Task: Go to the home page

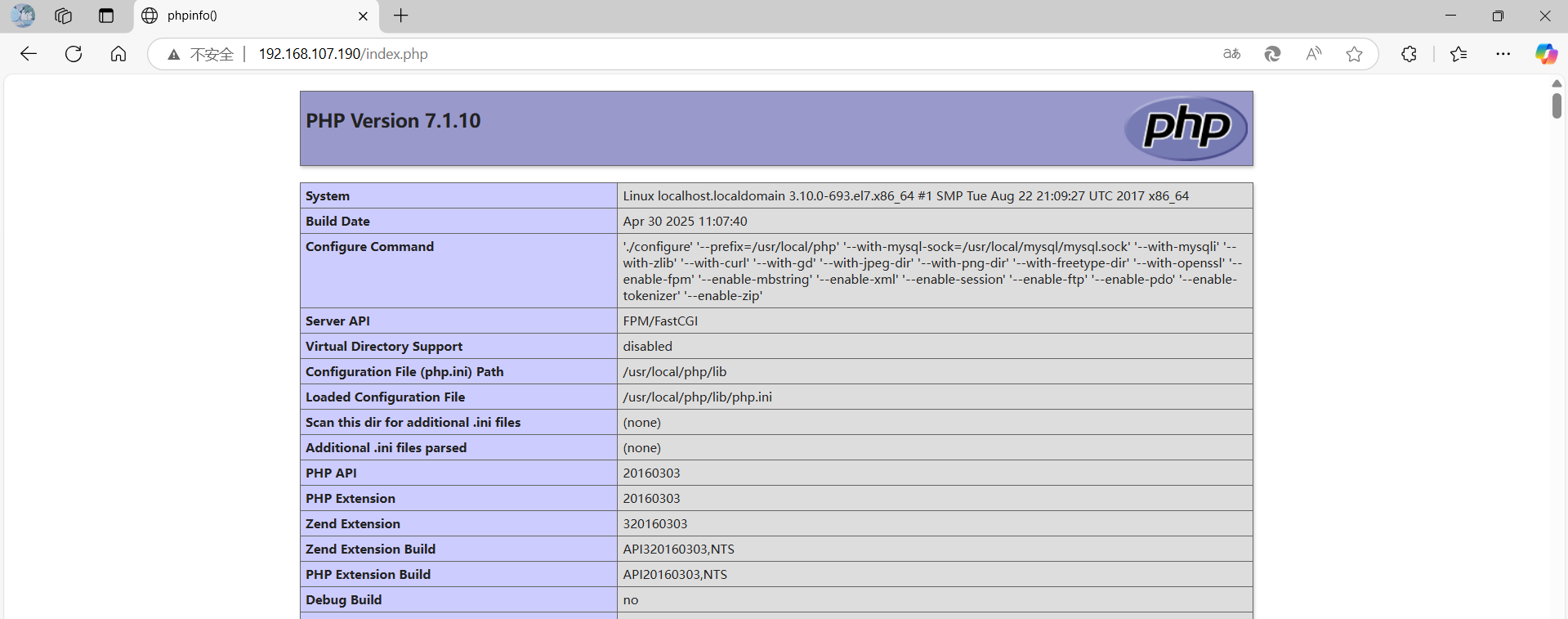Action: click(118, 54)
